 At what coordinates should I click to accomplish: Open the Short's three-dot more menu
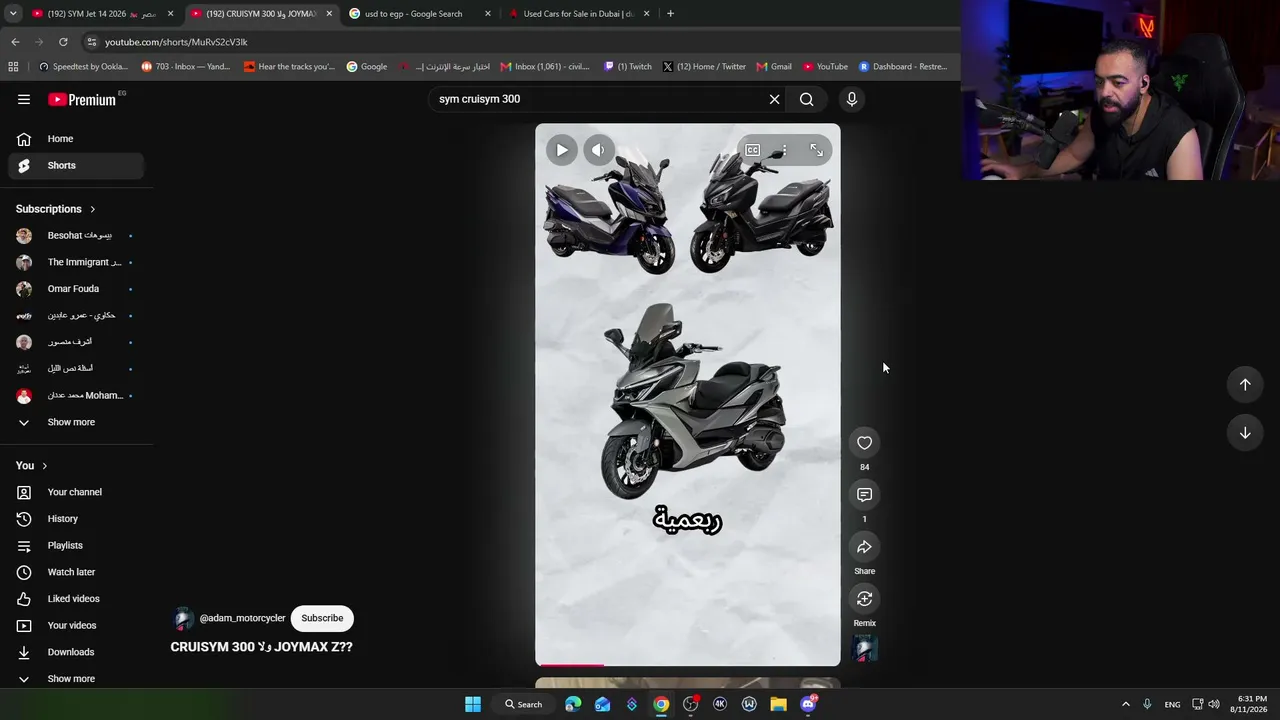784,150
